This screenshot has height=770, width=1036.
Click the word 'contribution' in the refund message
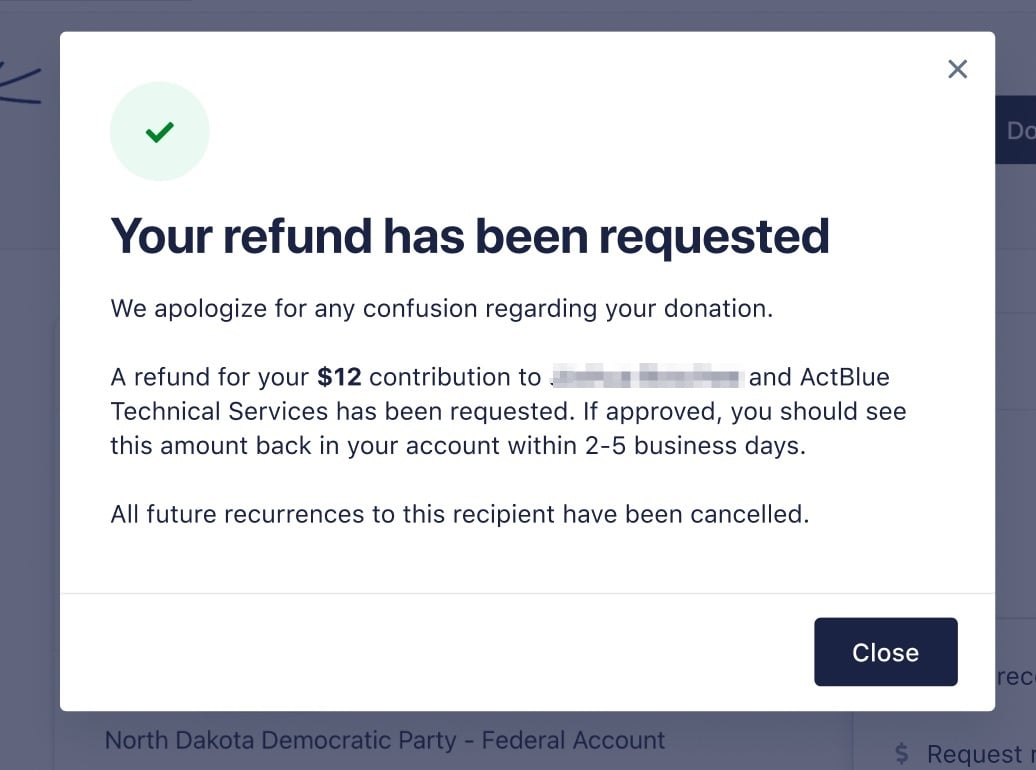click(x=454, y=377)
